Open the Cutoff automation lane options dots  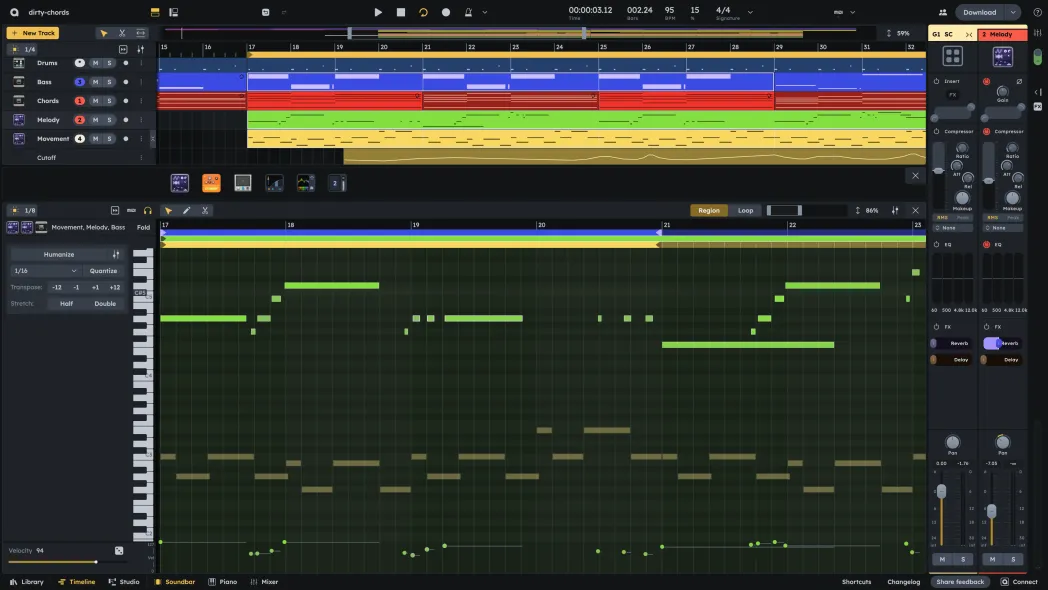click(141, 158)
